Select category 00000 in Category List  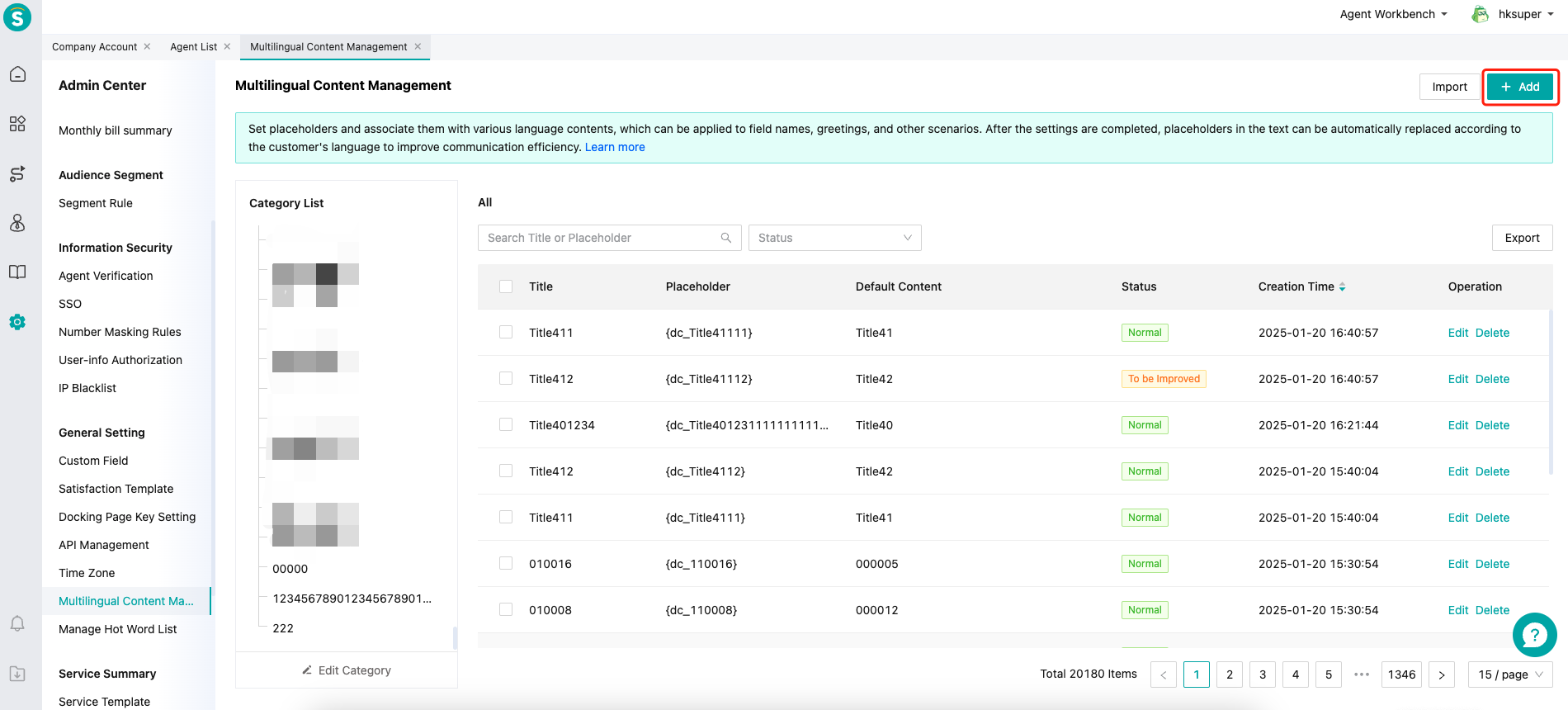pos(290,569)
